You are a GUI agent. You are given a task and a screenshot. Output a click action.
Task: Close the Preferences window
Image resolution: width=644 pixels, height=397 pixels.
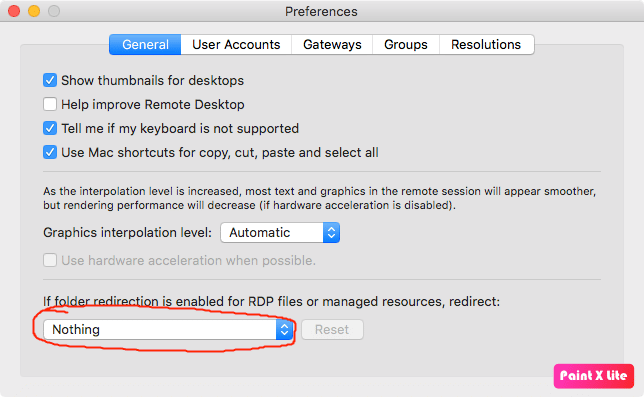point(14,11)
